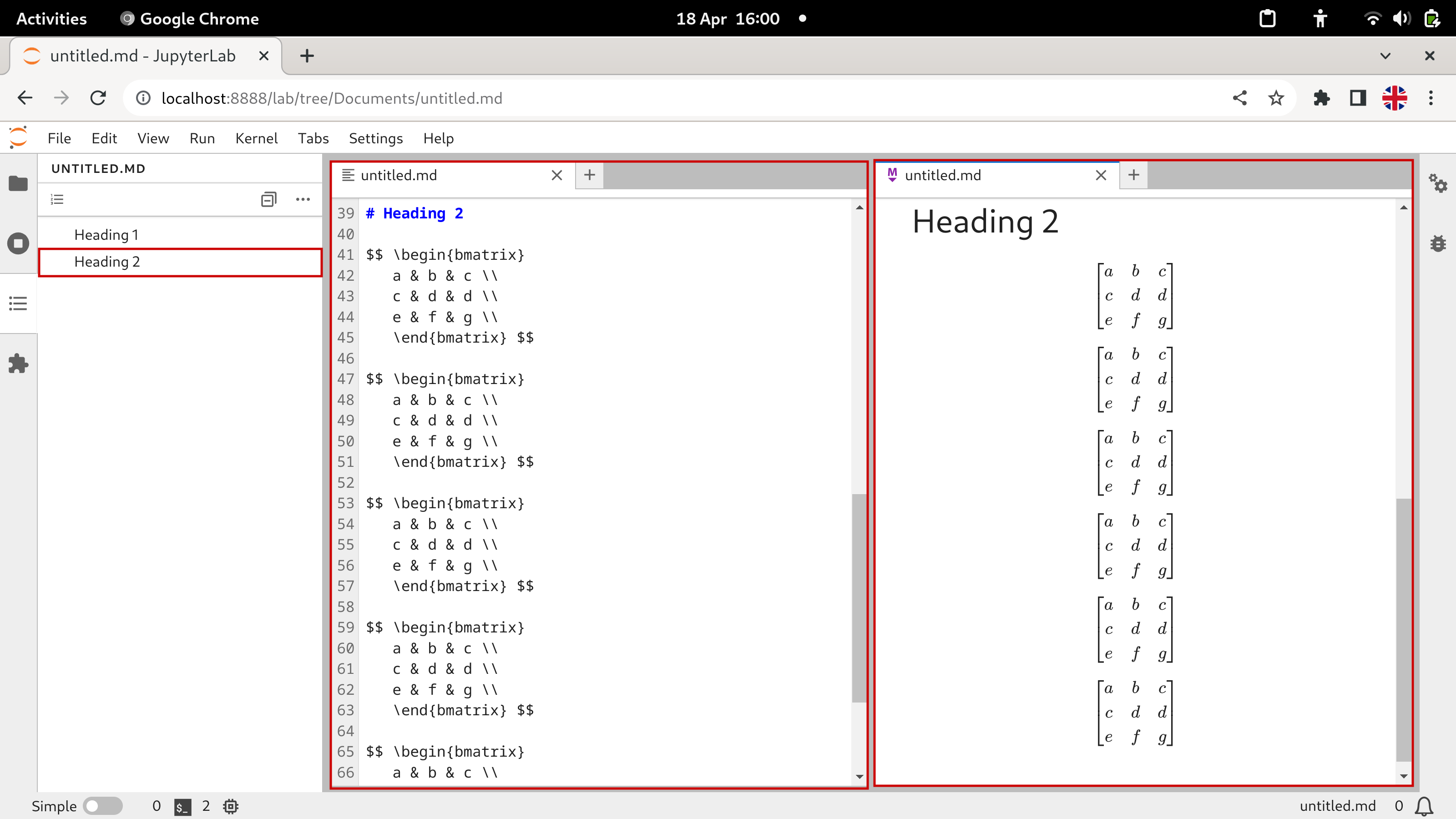1456x819 pixels.
Task: Open the Kernel menu
Action: pos(256,138)
